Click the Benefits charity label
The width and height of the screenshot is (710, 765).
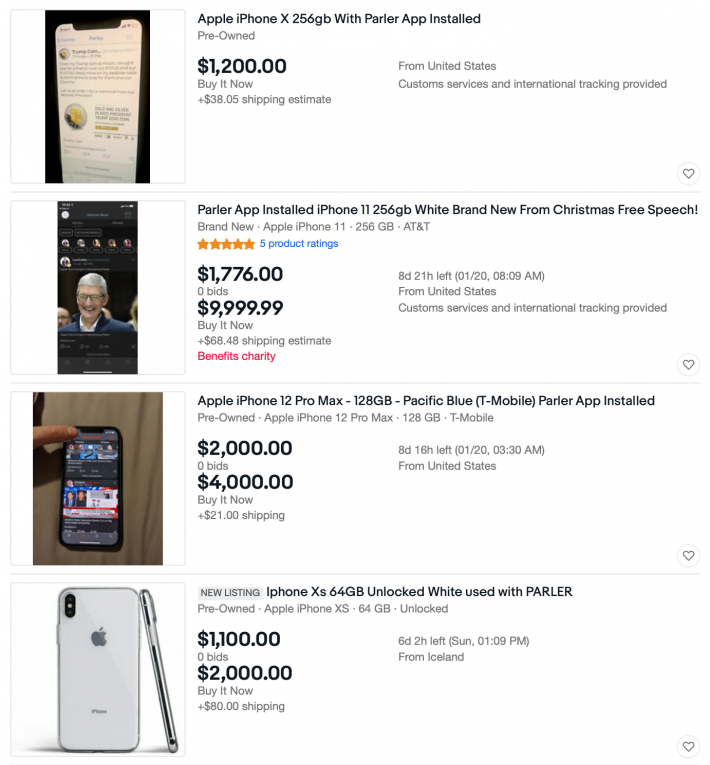click(236, 356)
